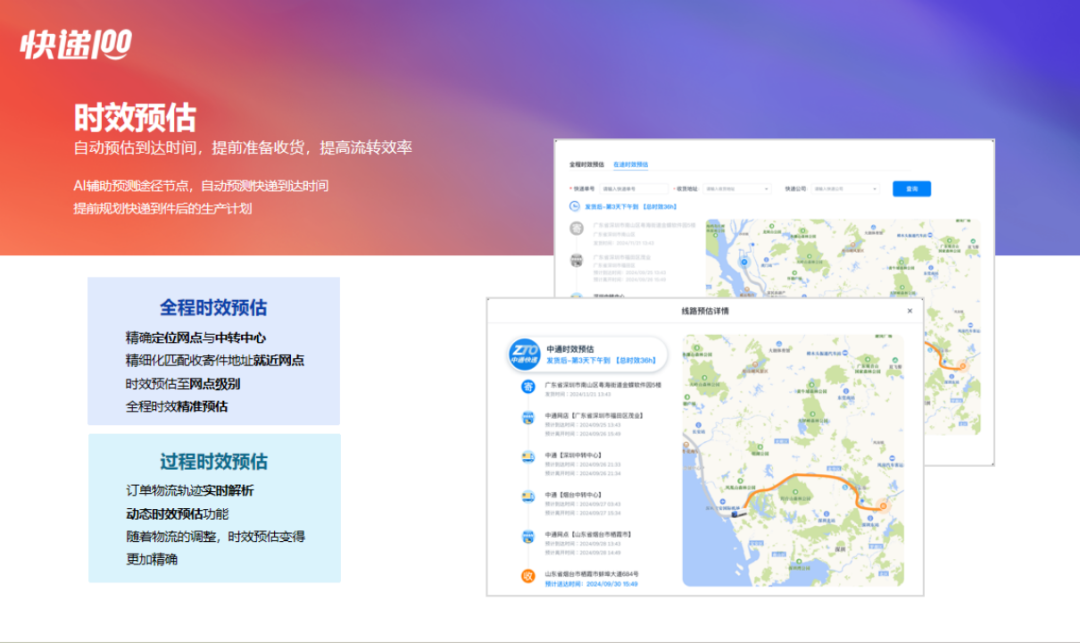Viewport: 1080px width, 643px height.
Task: Click the text 精细化匹配收寄件地址就近网点
Action: tap(215, 360)
